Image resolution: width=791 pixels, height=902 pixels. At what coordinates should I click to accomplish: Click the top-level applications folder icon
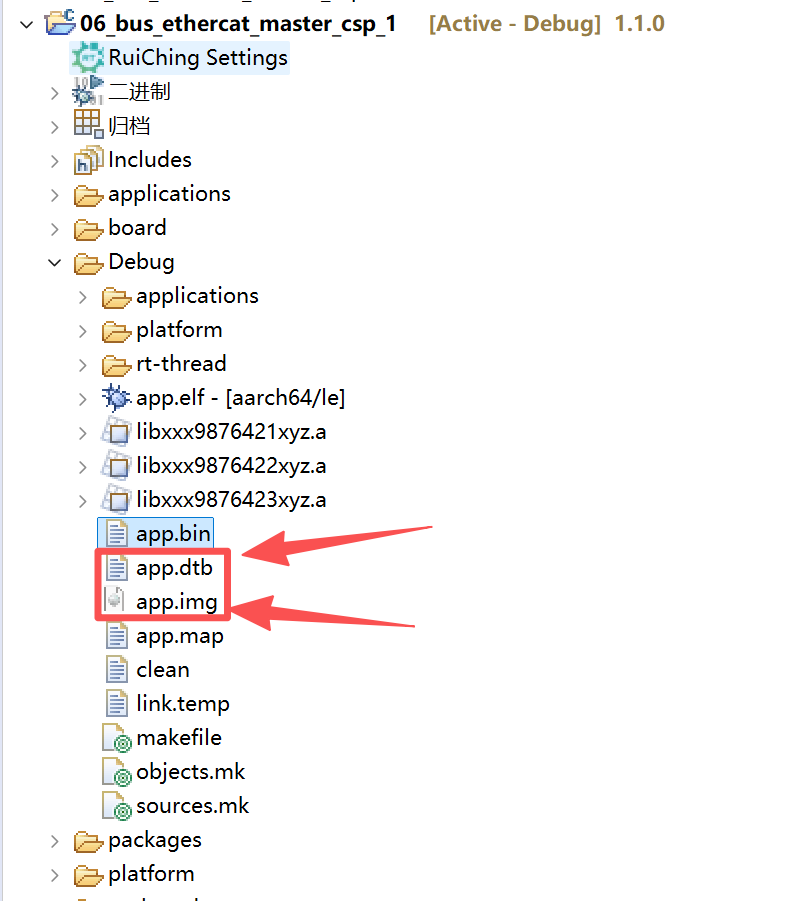click(x=88, y=195)
